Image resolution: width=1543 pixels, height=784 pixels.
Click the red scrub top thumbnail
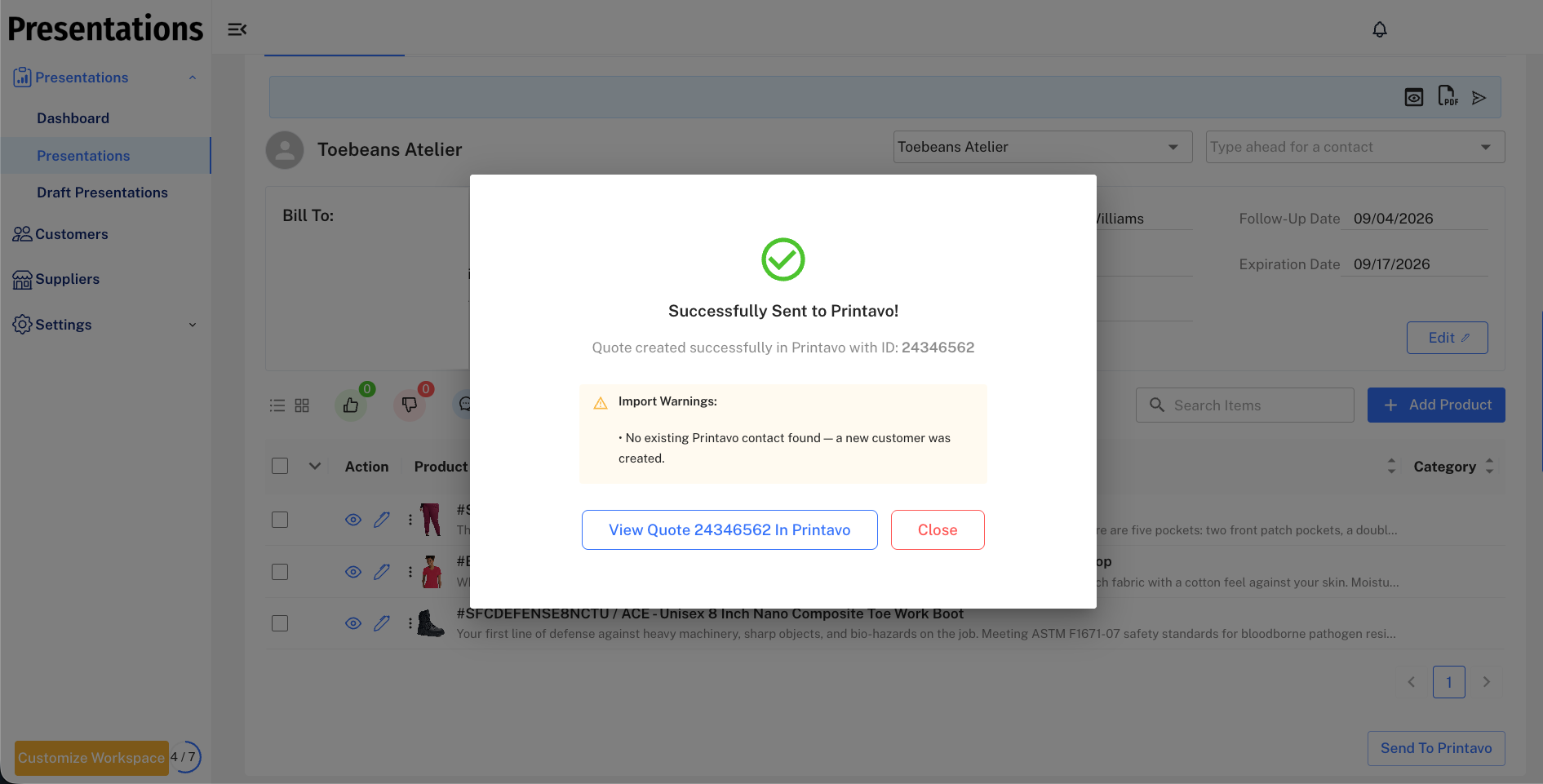click(431, 572)
